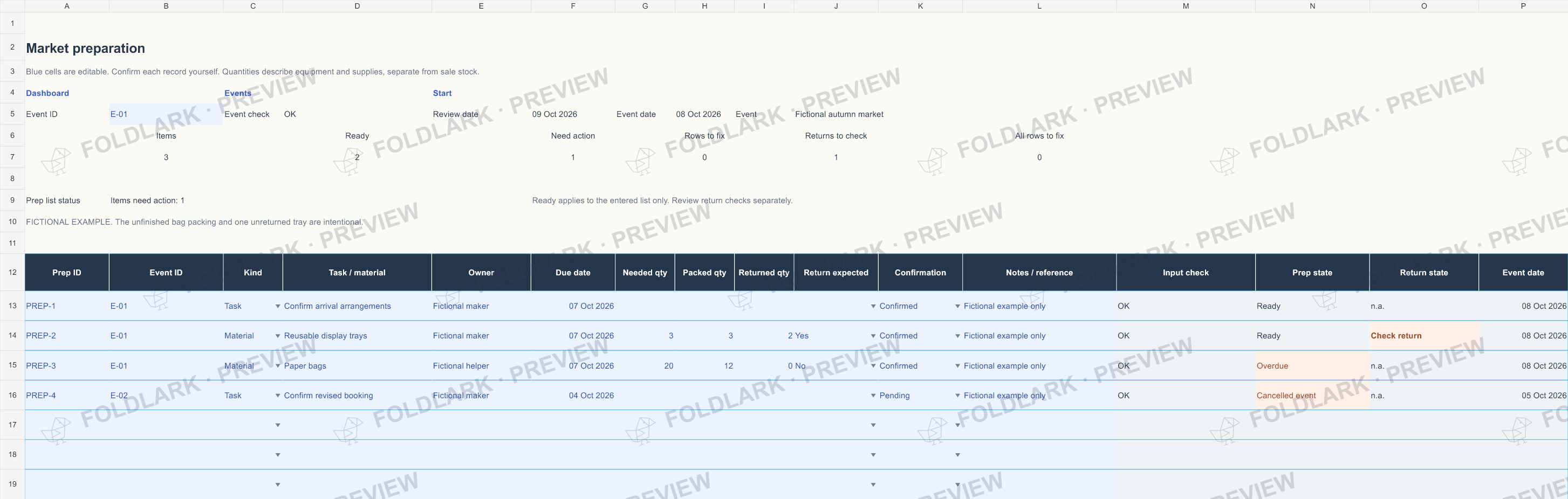Select the needed quantity '20' cell

(x=645, y=366)
